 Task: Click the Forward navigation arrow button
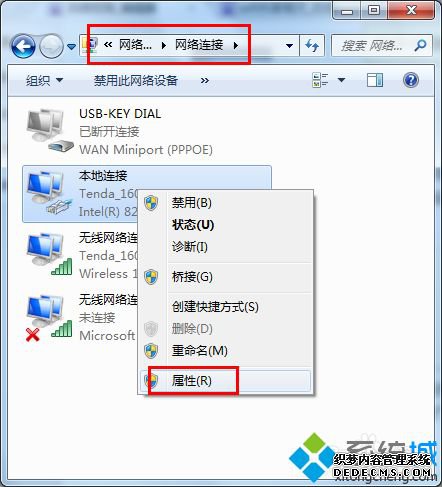(x=51, y=46)
